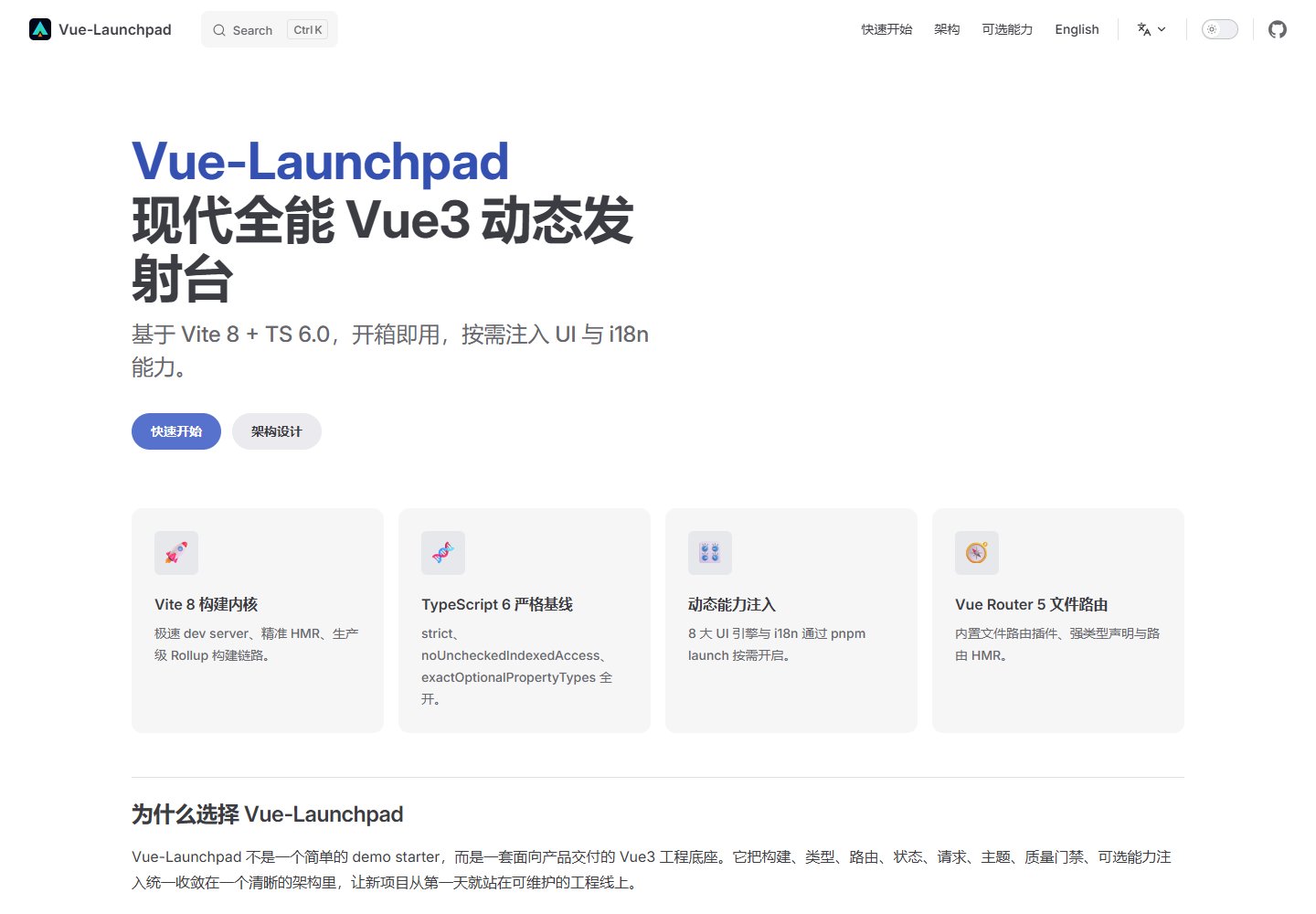This screenshot has height=914, width=1316.
Task: Open the GitHub repository icon
Action: (1278, 29)
